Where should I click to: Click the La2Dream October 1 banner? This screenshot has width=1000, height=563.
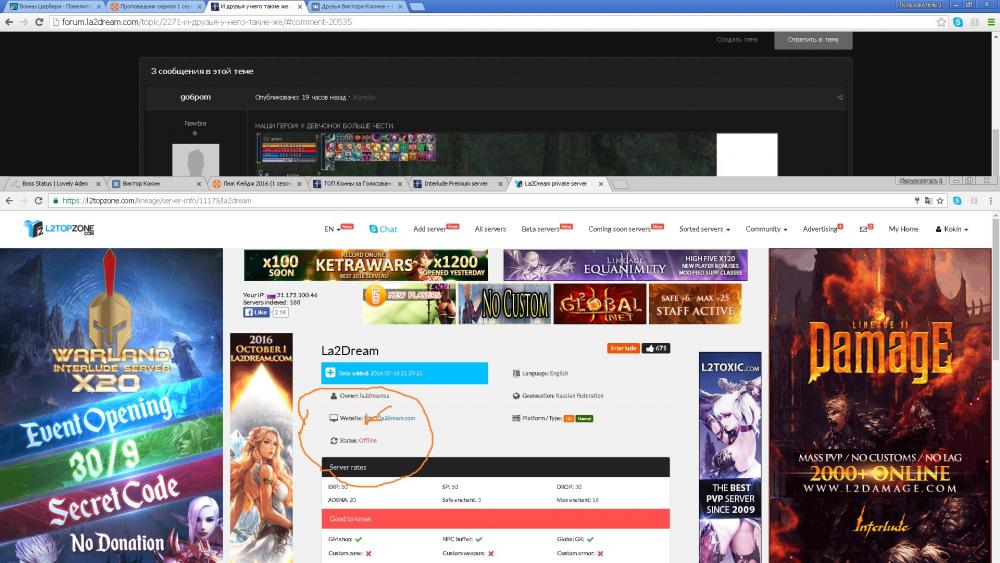261,448
